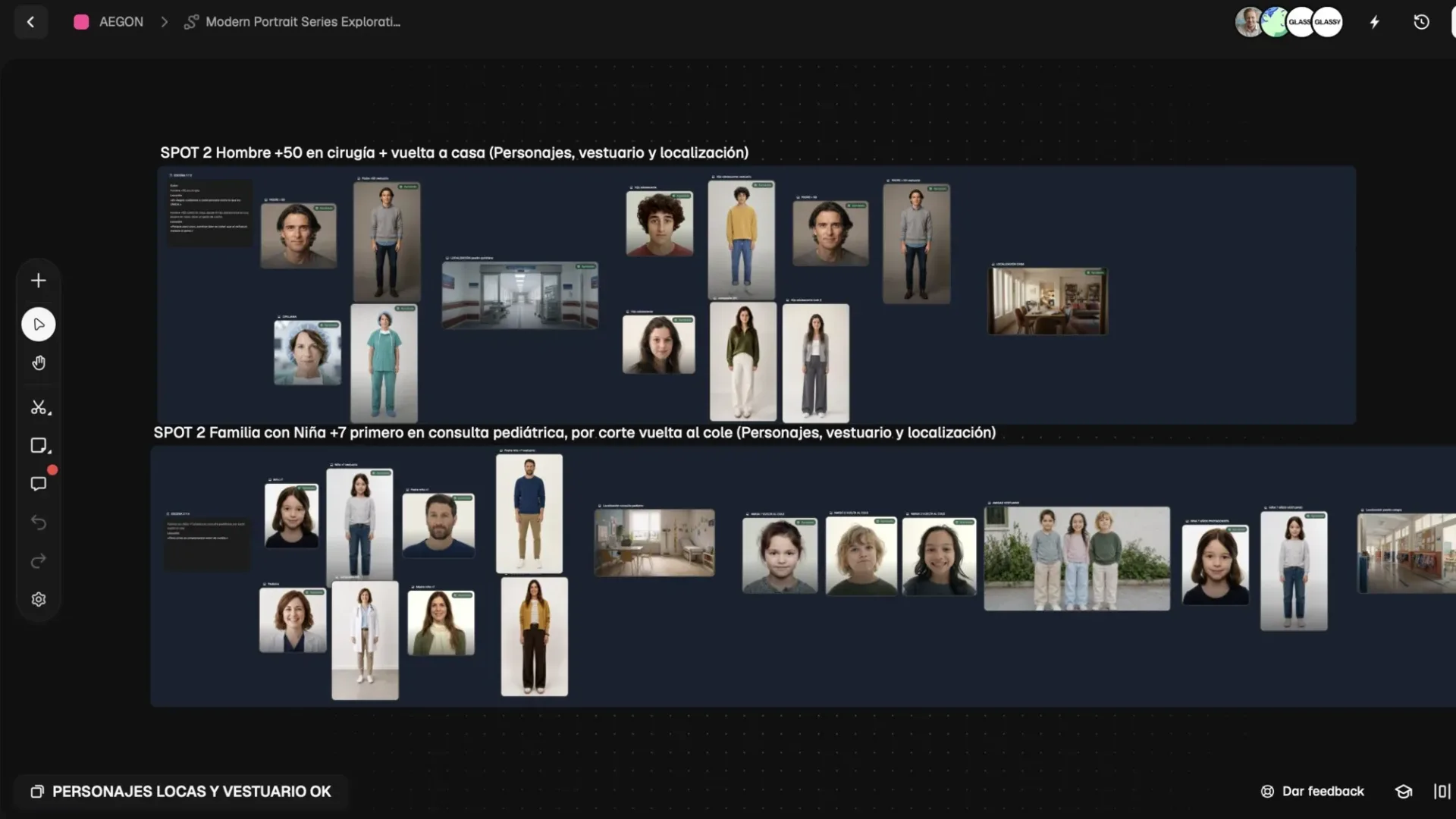
Task: Select the teenager in yellow sweater image
Action: tap(742, 240)
